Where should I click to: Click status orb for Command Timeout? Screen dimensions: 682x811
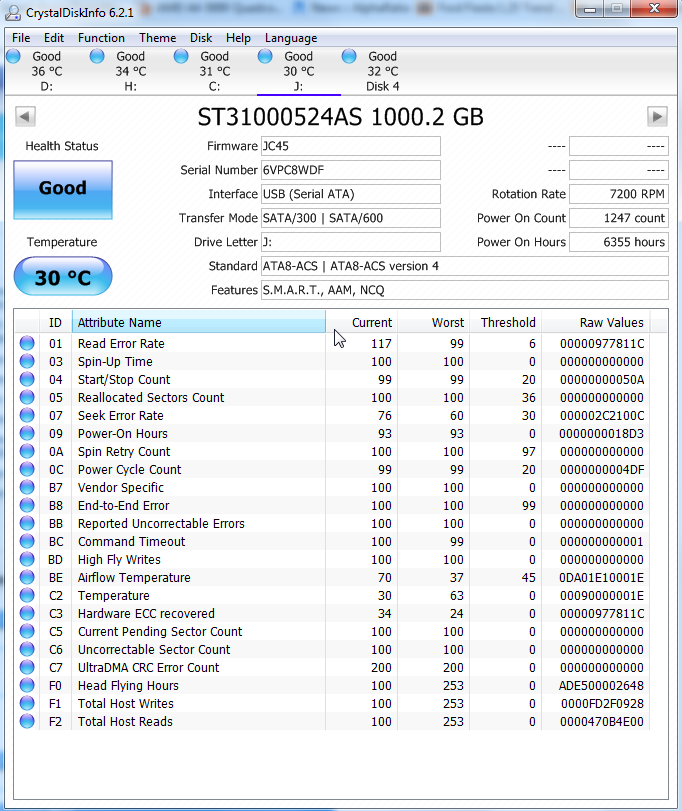(x=27, y=541)
